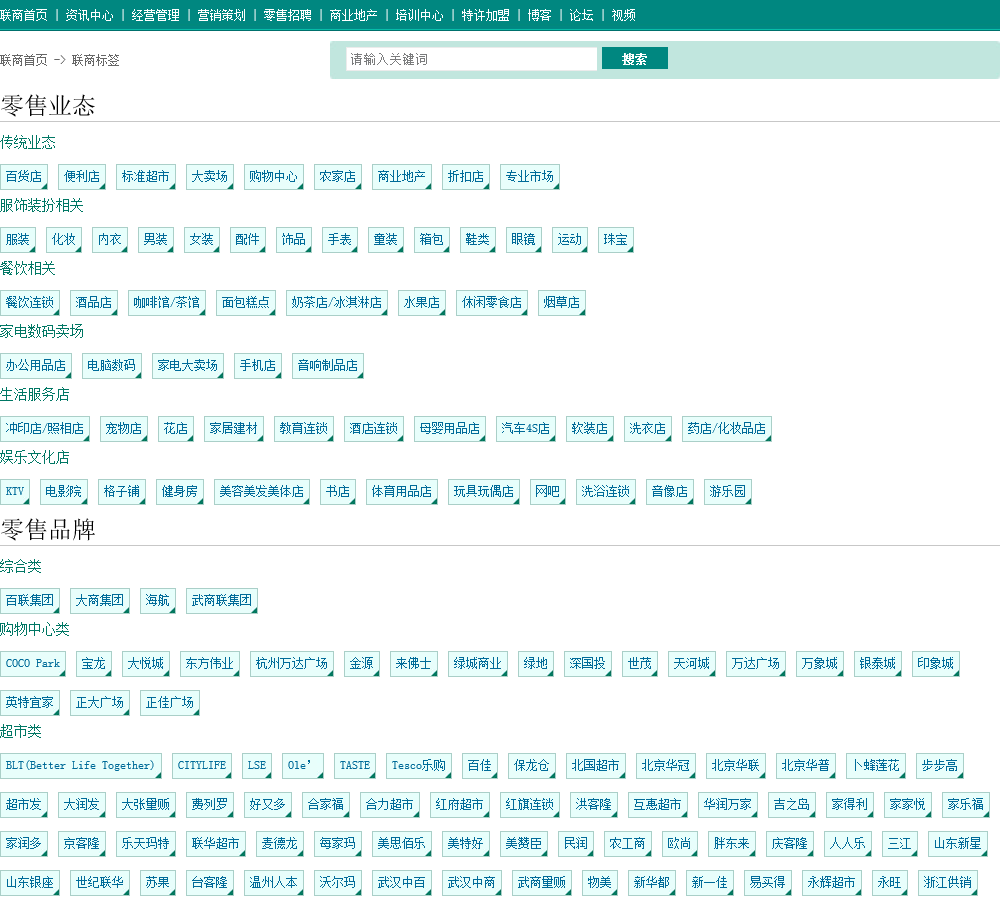Open the 珠宝 tag
The image size is (1000, 909).
pyautogui.click(x=615, y=240)
